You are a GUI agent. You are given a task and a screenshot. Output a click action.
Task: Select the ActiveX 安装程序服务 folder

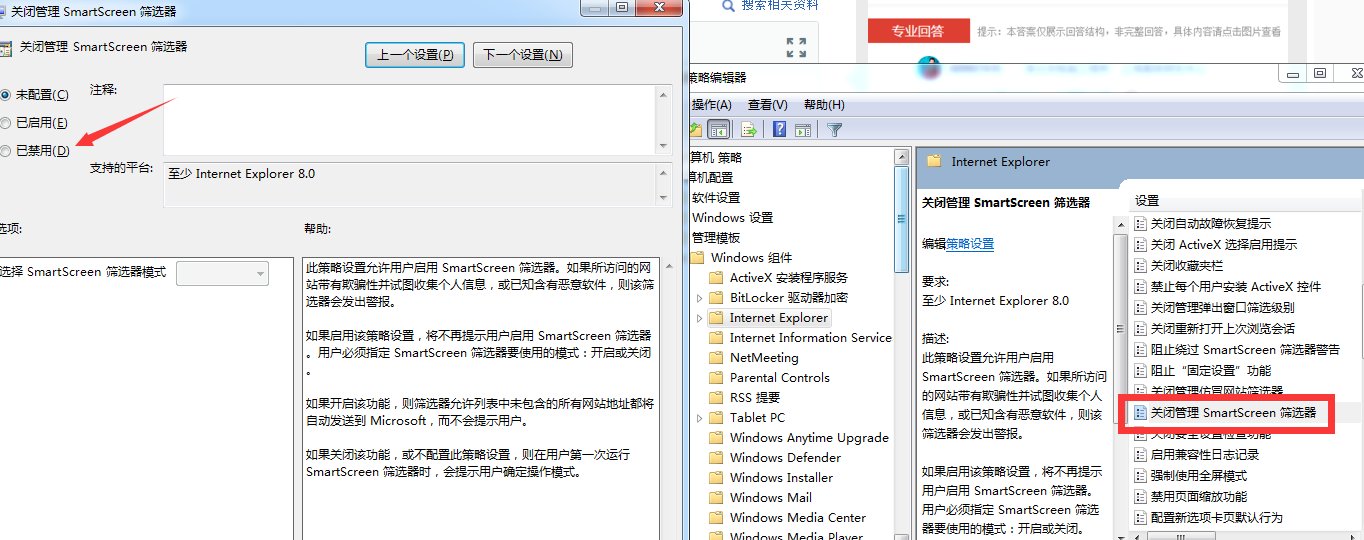click(778, 277)
